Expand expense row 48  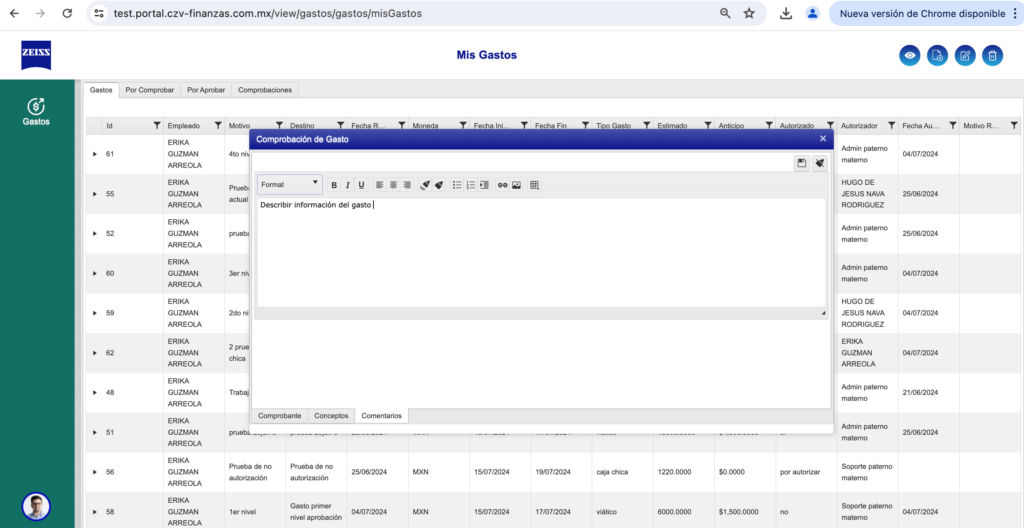pos(95,393)
